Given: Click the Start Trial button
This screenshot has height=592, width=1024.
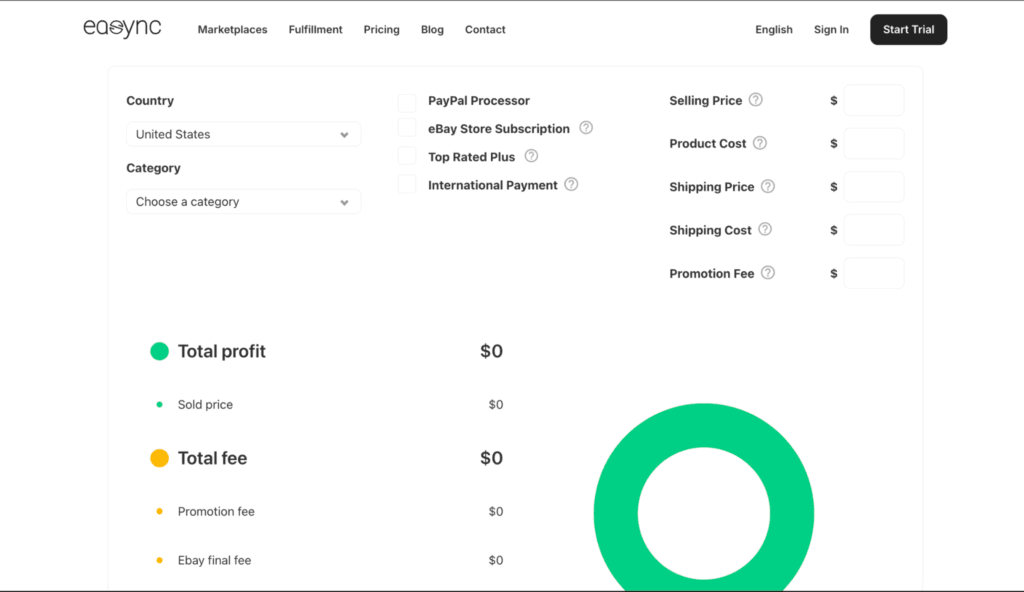Looking at the screenshot, I should click(908, 29).
